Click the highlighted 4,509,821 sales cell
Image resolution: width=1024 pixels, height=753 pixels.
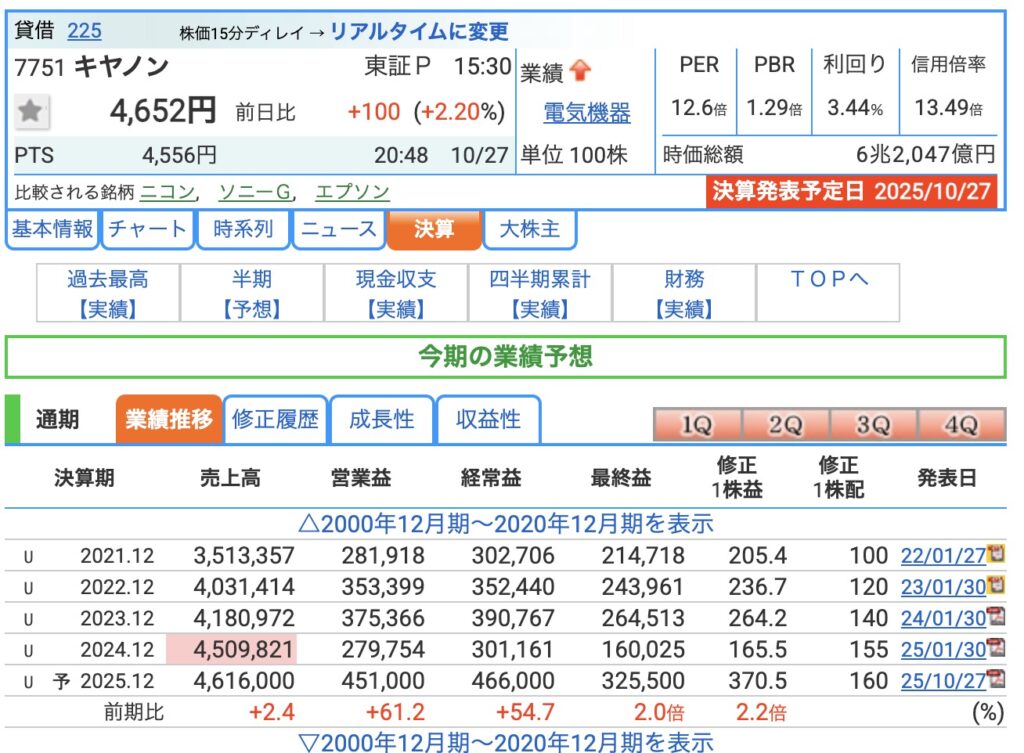click(231, 649)
